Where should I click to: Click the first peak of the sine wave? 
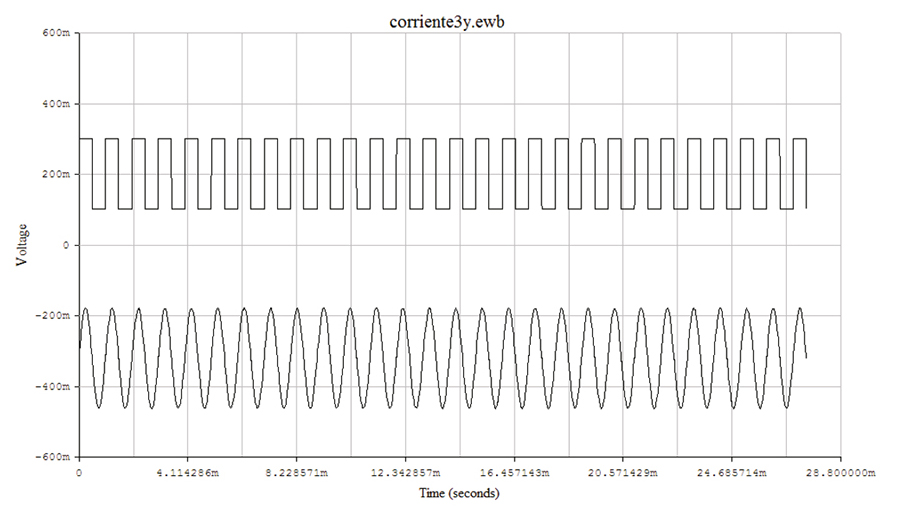[x=86, y=309]
